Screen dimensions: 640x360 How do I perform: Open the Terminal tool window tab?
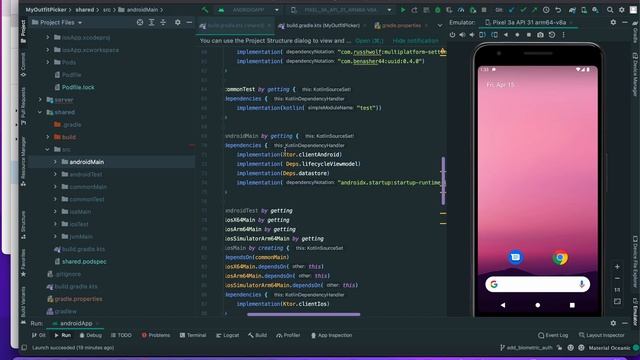point(193,335)
